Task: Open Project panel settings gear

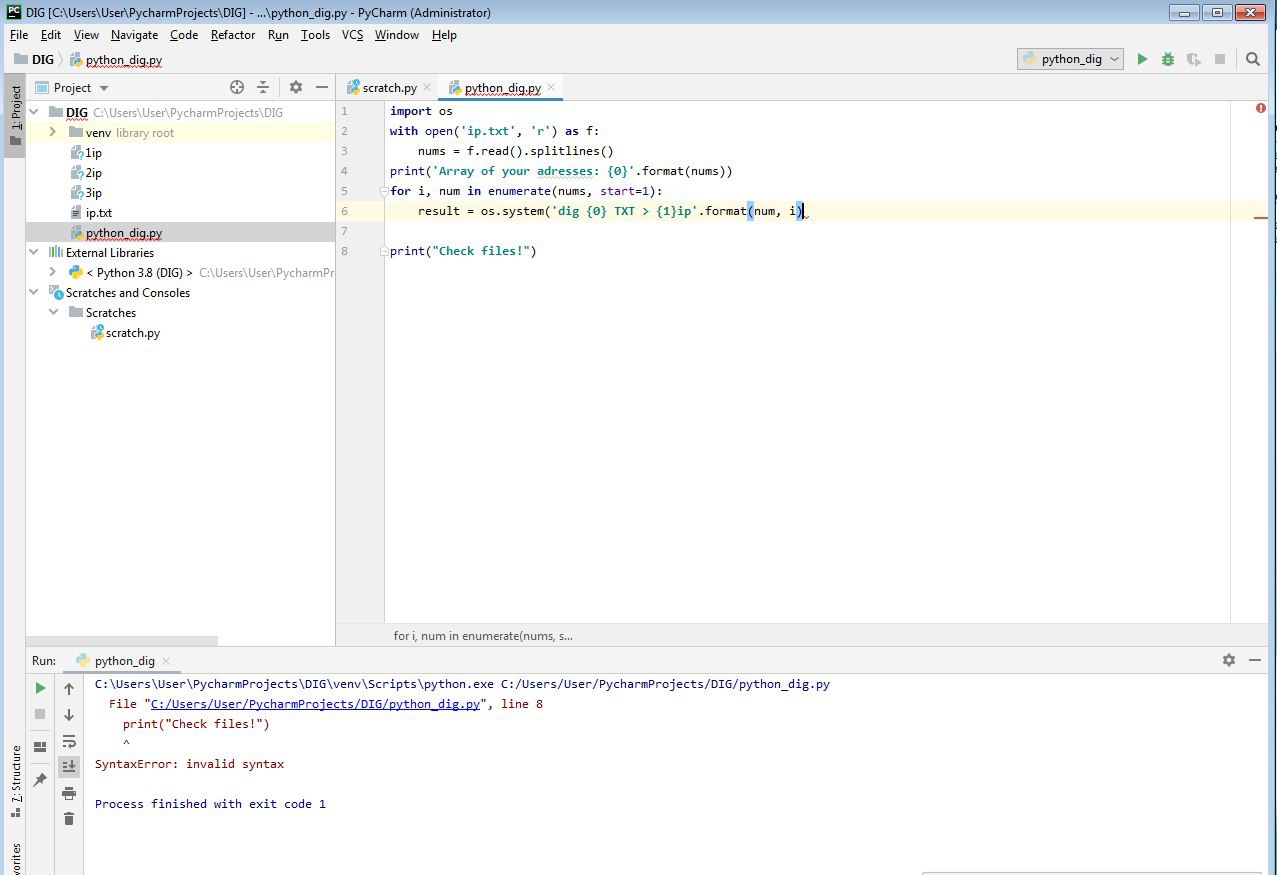Action: click(295, 88)
